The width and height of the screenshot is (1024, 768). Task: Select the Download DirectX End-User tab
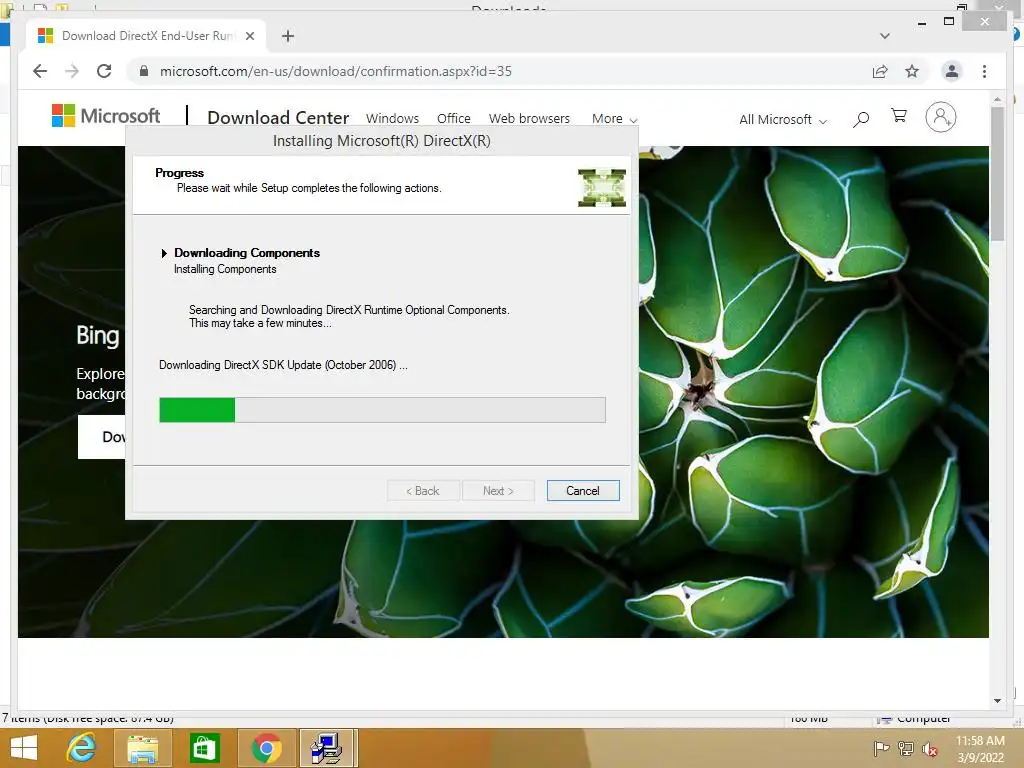(146, 36)
